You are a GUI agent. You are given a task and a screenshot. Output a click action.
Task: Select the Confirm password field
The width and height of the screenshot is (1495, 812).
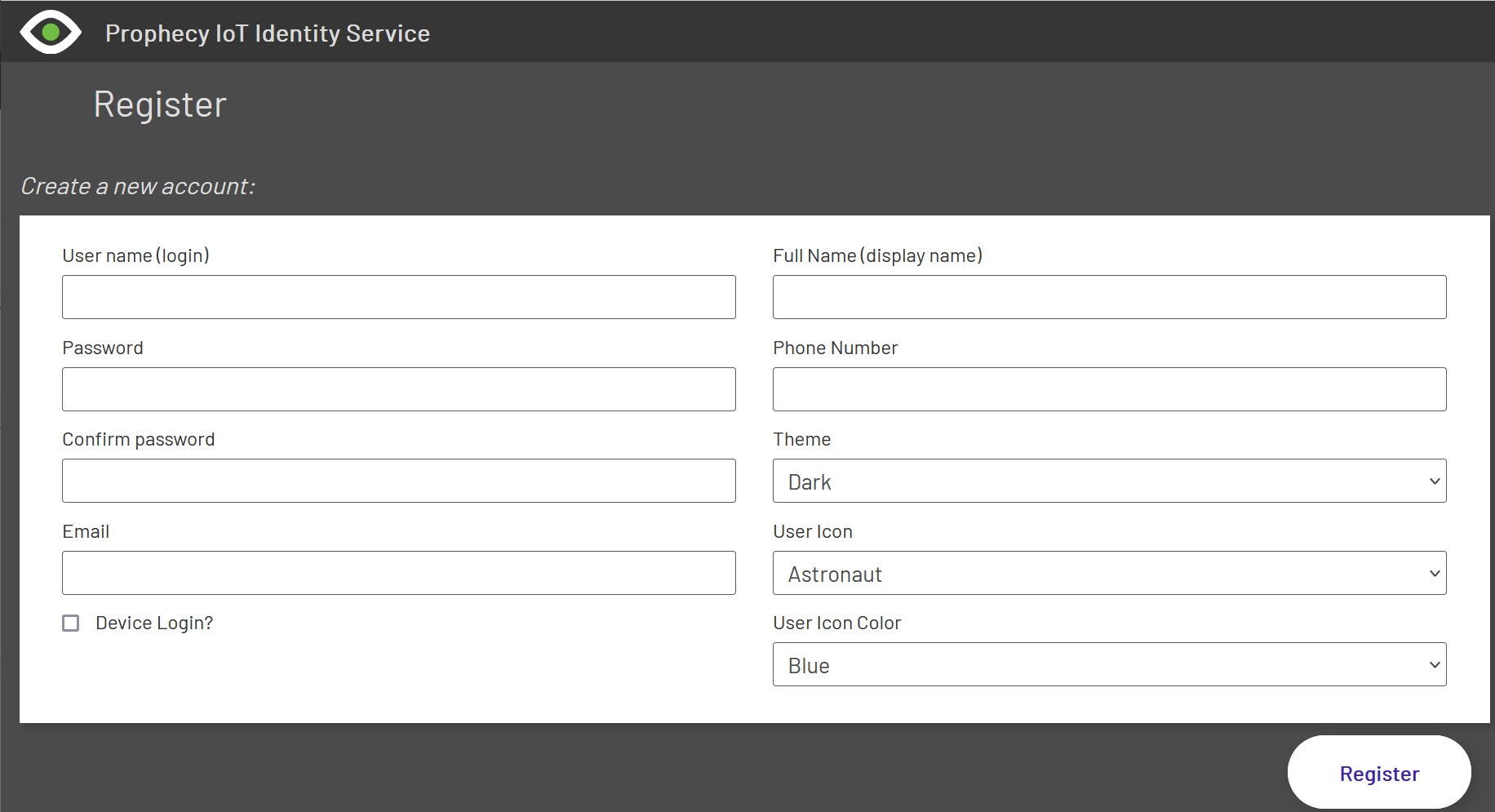pos(398,481)
